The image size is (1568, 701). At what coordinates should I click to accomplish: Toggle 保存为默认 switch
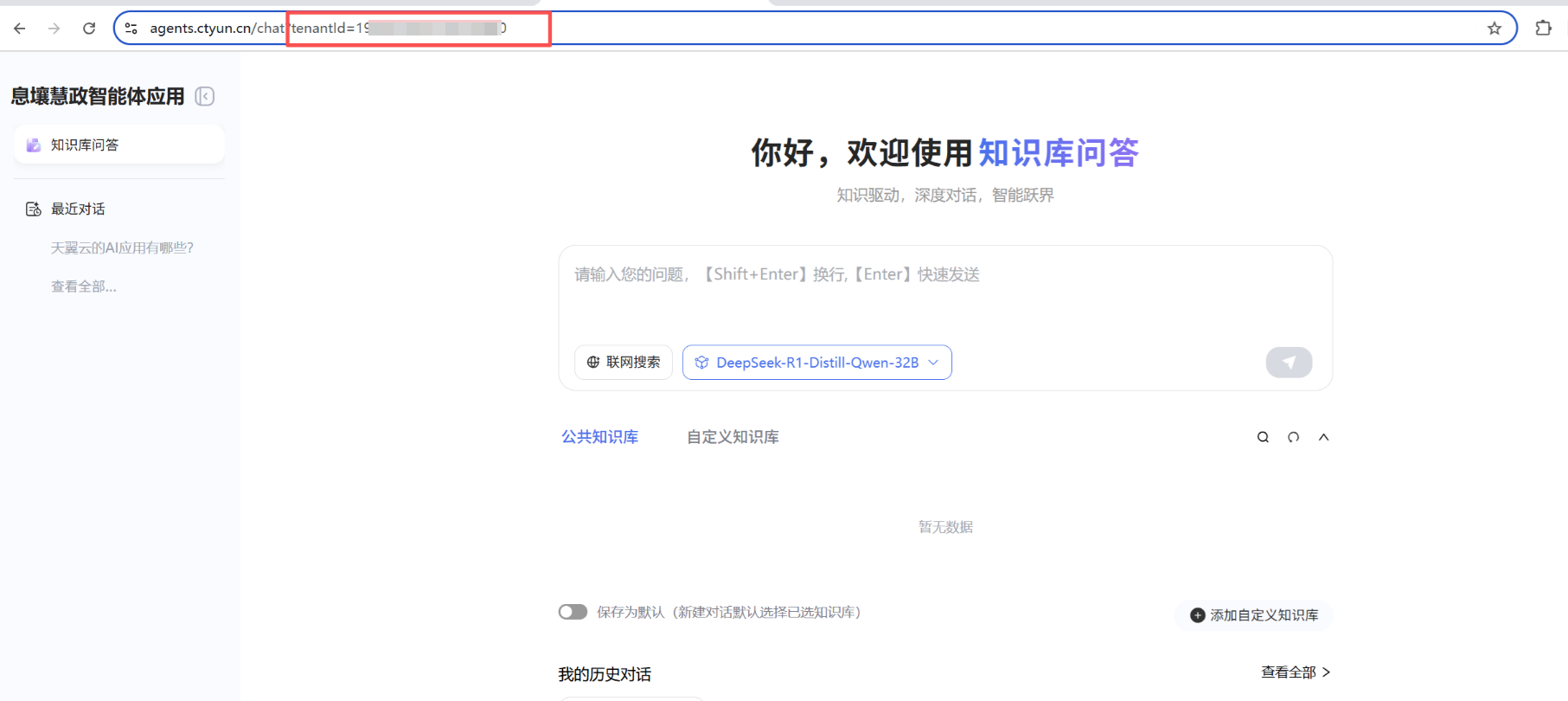tap(573, 612)
